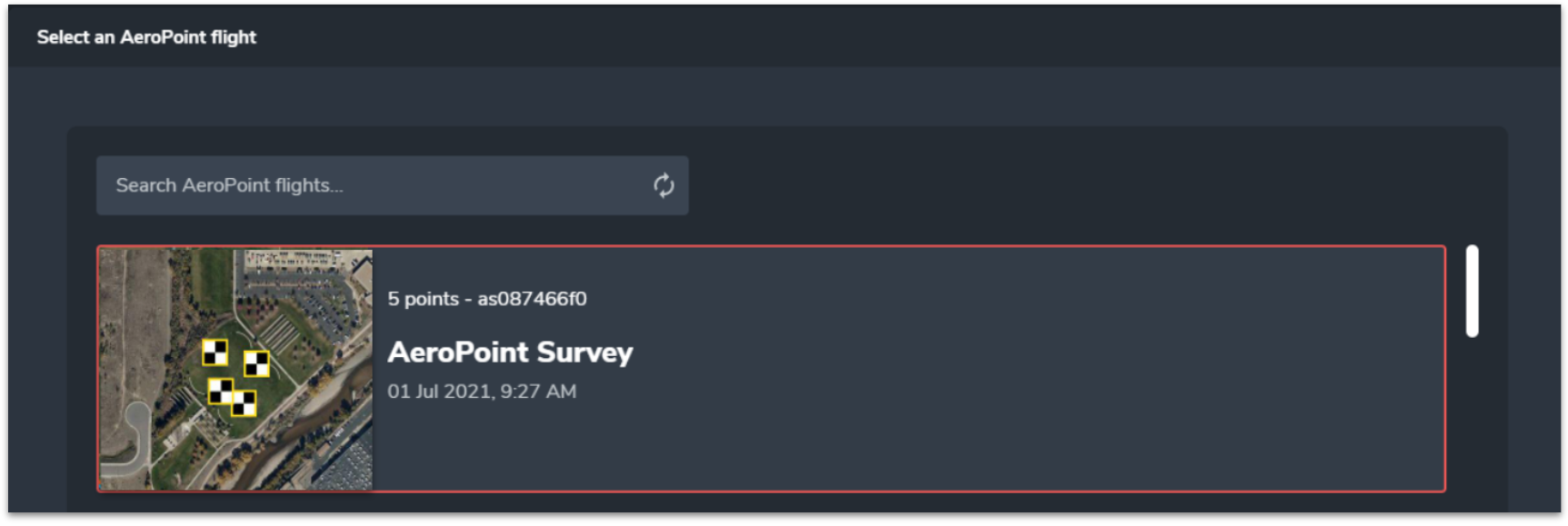Click the 01 Jul 2021 date text
Screen dimensions: 1568x526
click(439, 392)
